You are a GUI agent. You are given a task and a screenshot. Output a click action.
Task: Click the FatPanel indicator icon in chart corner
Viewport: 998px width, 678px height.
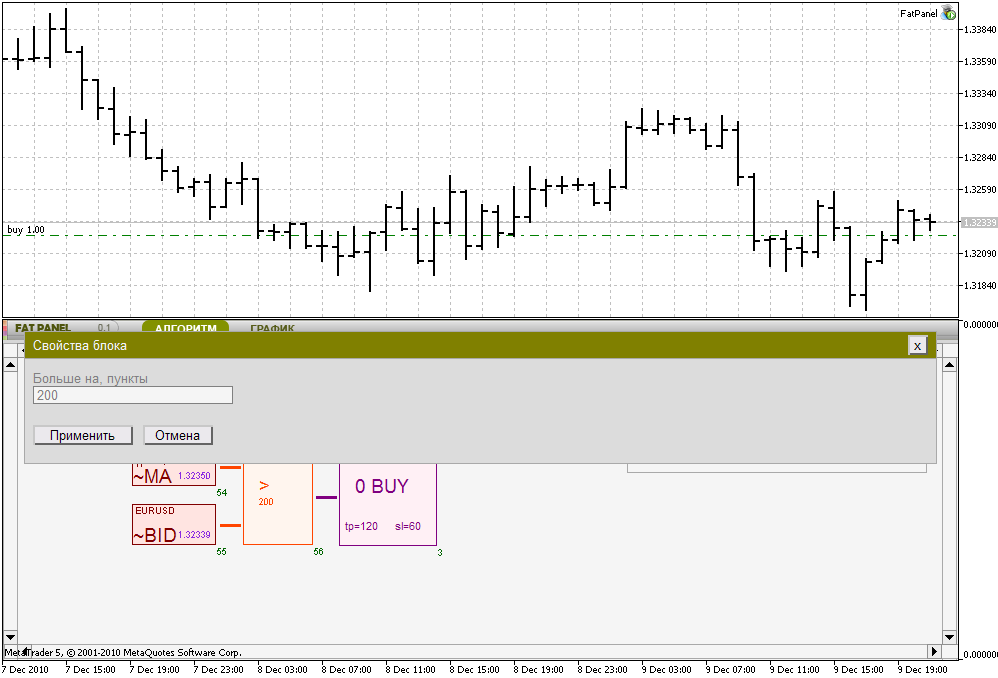click(948, 13)
